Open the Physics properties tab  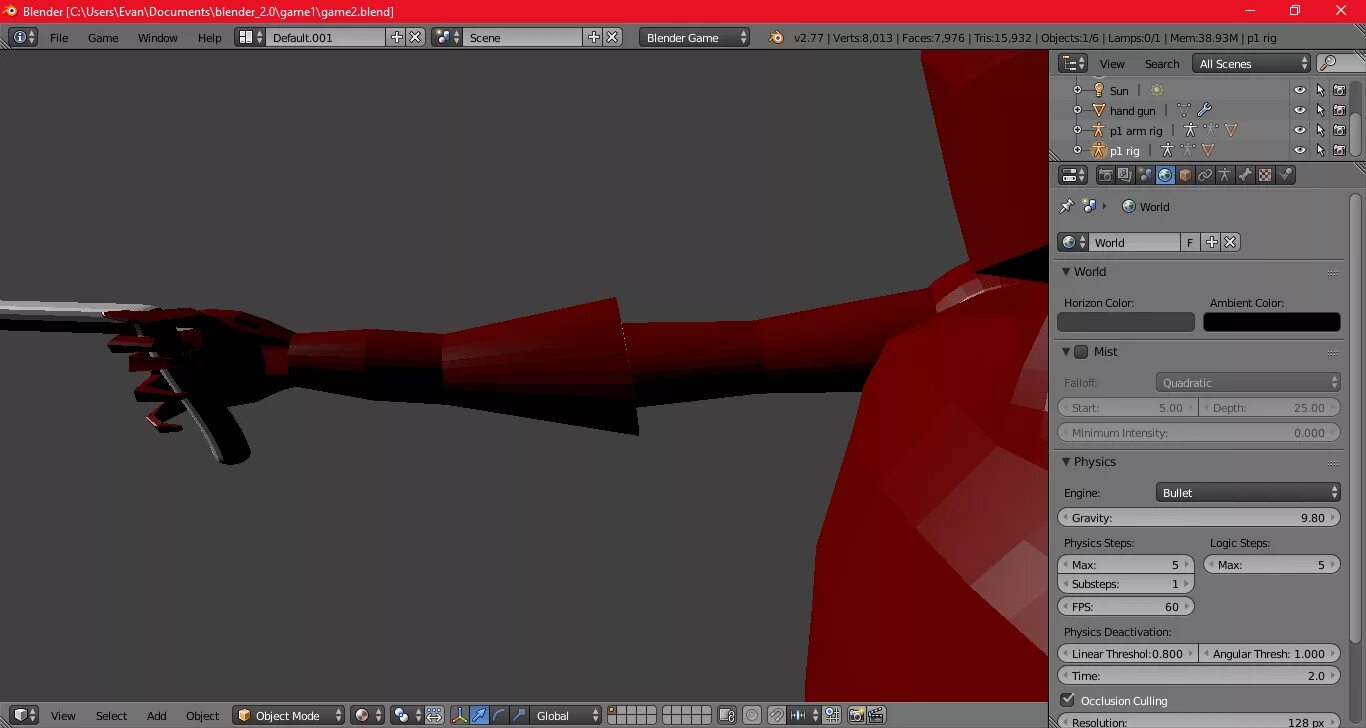pos(1286,175)
